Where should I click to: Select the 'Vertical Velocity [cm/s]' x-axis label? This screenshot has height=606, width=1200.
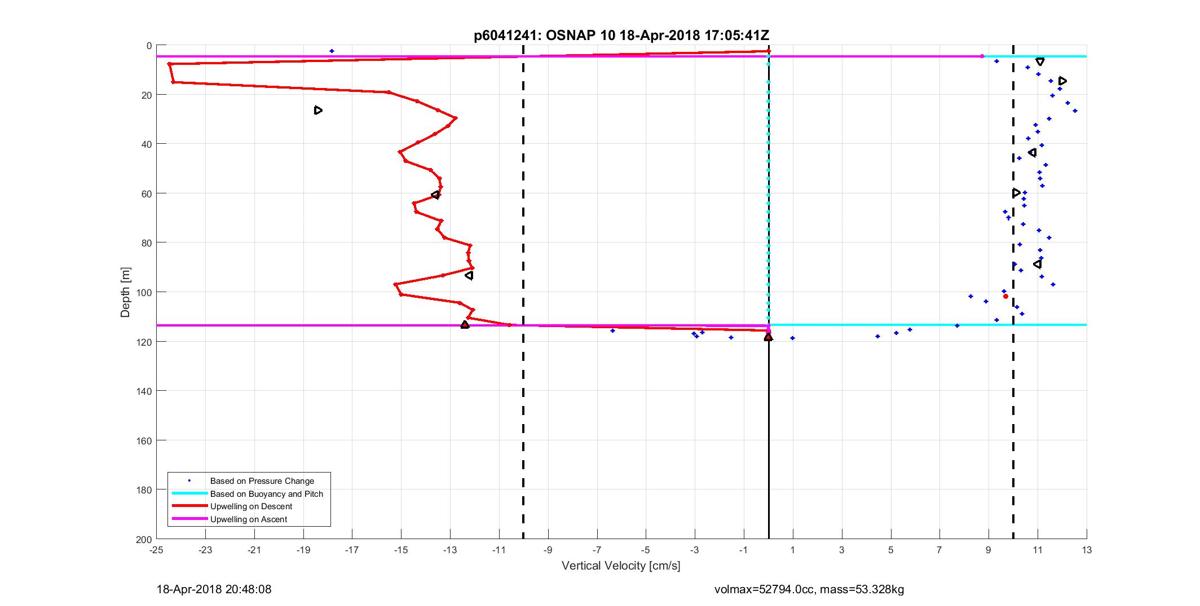(621, 566)
